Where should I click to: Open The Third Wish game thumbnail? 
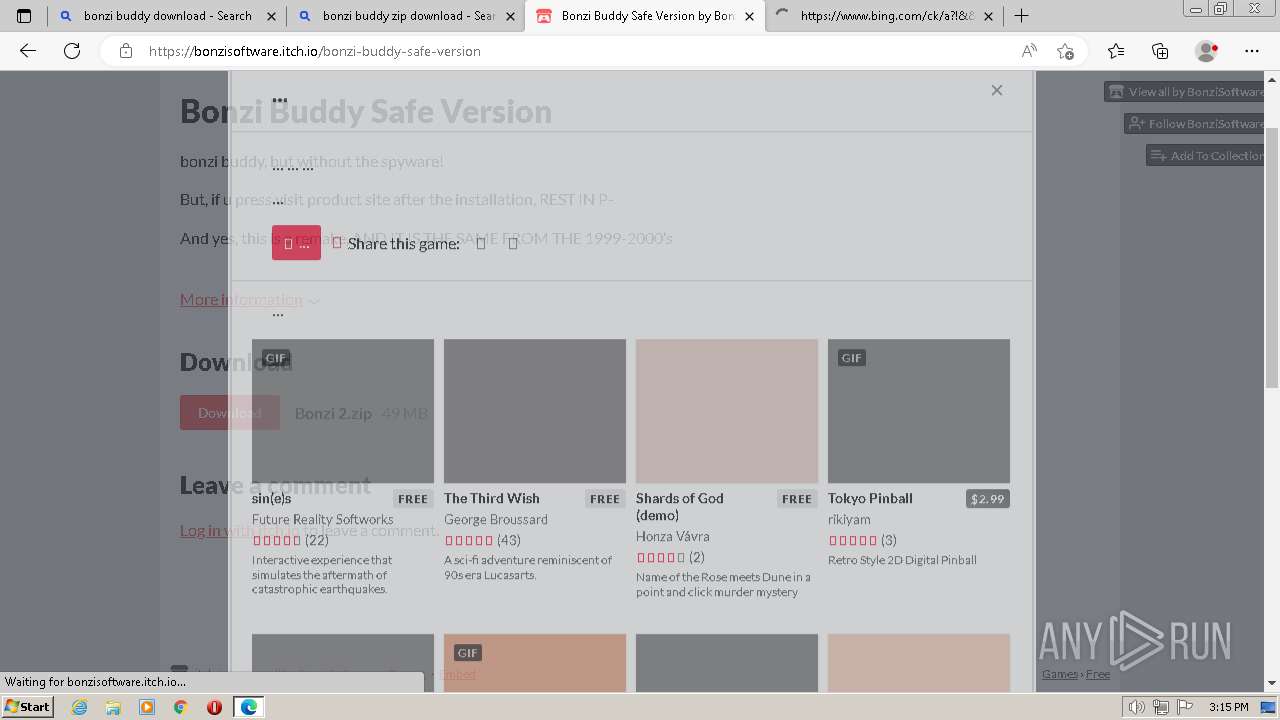[x=535, y=411]
